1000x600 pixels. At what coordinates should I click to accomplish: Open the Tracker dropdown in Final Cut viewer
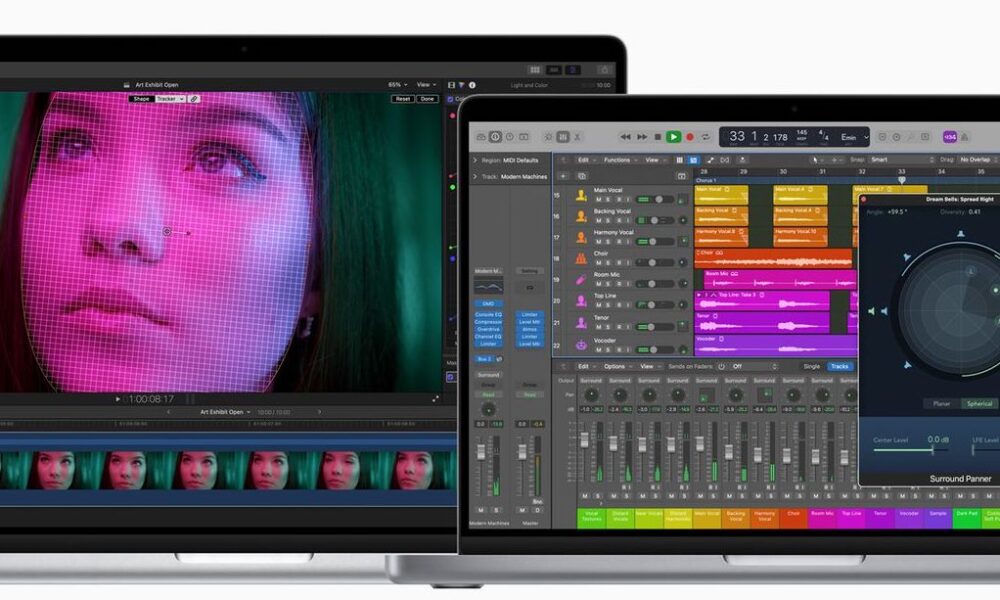[x=170, y=99]
